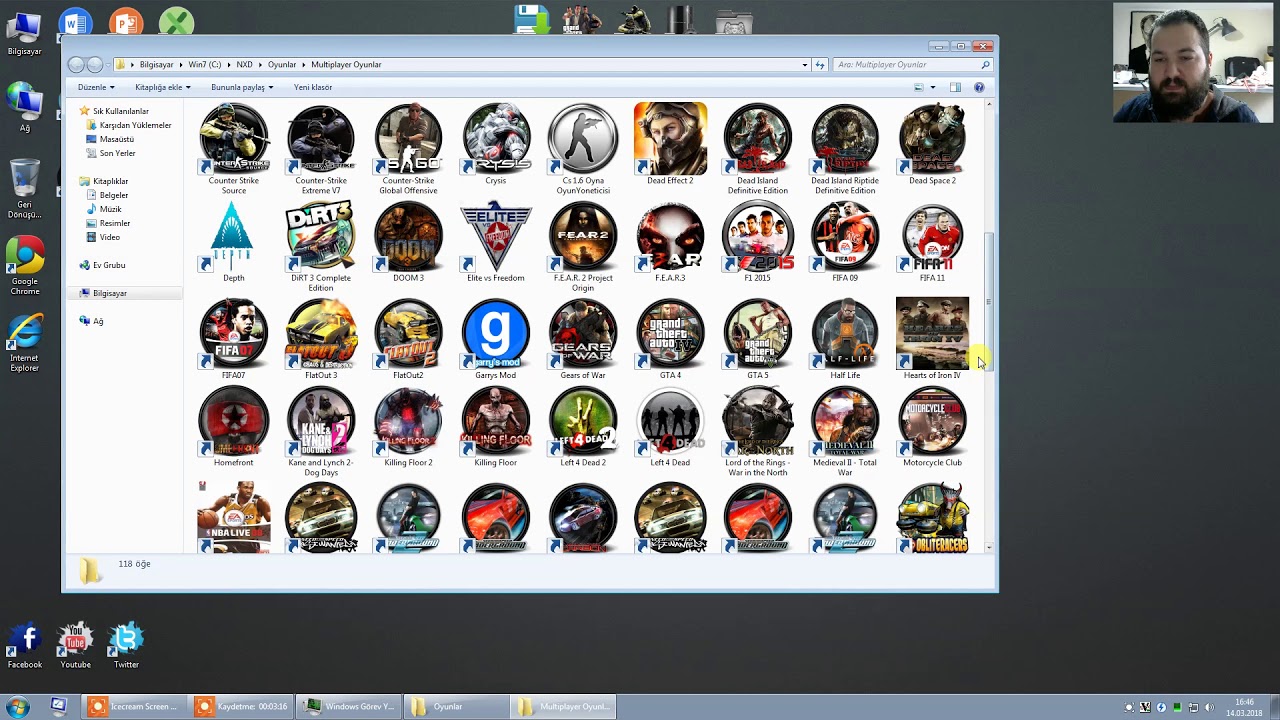The width and height of the screenshot is (1280, 720).
Task: Open Geri Dönüşüm recycle bin on desktop
Action: (x=25, y=189)
